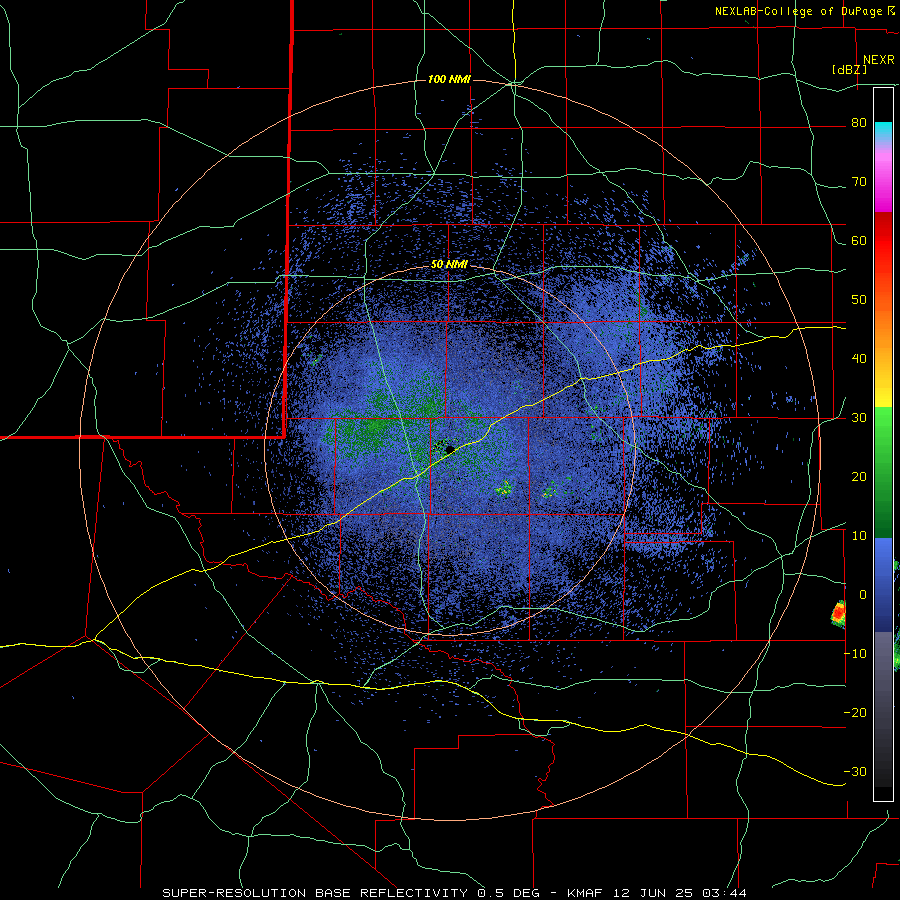Click the 50 NMI range ring label
The image size is (900, 900).
coord(449,264)
